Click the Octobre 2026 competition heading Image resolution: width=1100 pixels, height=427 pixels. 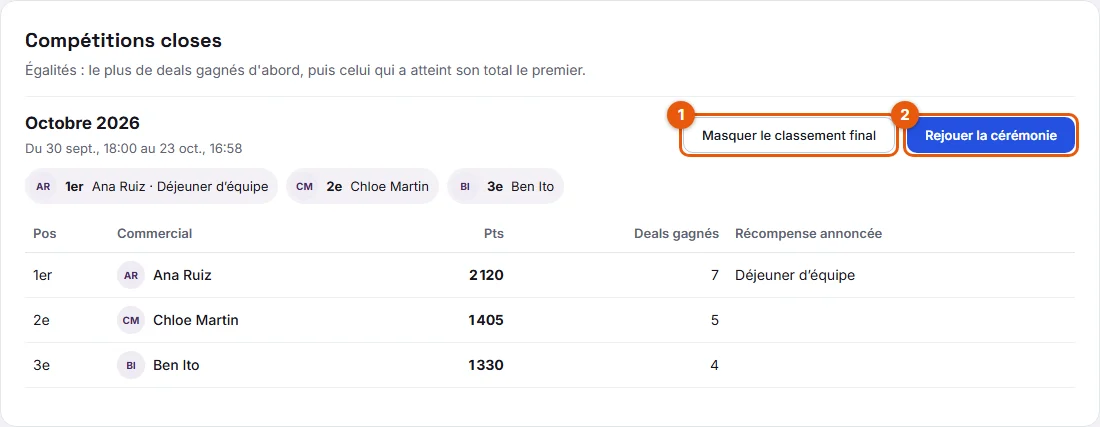(83, 123)
